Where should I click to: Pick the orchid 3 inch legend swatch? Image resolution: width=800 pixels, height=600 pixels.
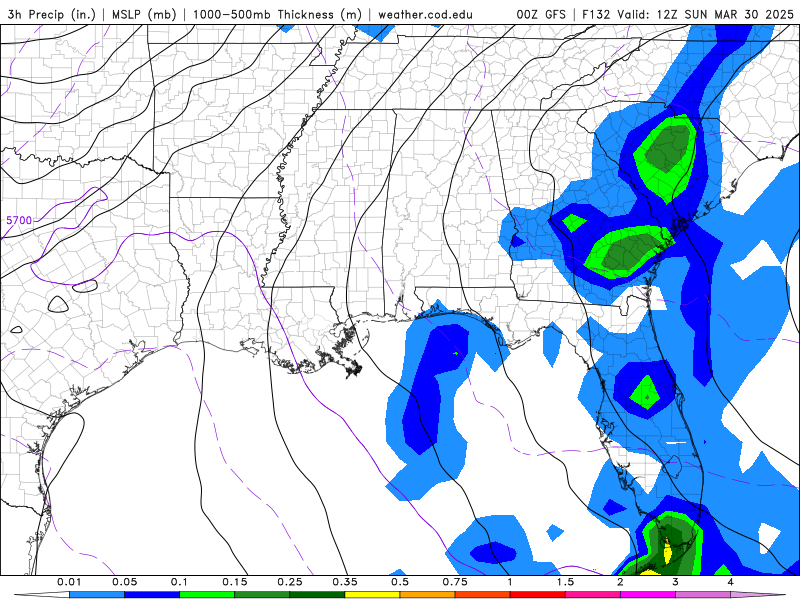[x=703, y=595]
